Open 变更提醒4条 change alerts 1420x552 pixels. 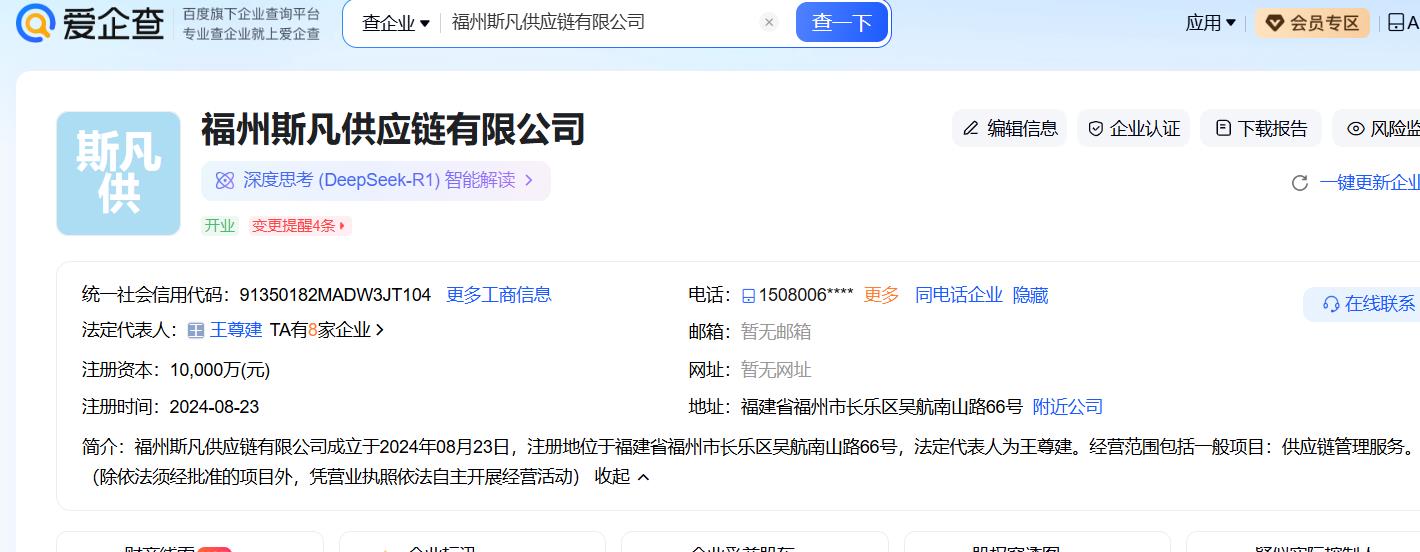pos(299,226)
